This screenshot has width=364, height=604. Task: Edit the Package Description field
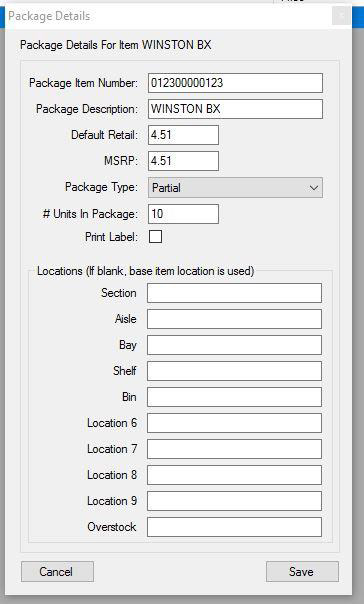[235, 109]
